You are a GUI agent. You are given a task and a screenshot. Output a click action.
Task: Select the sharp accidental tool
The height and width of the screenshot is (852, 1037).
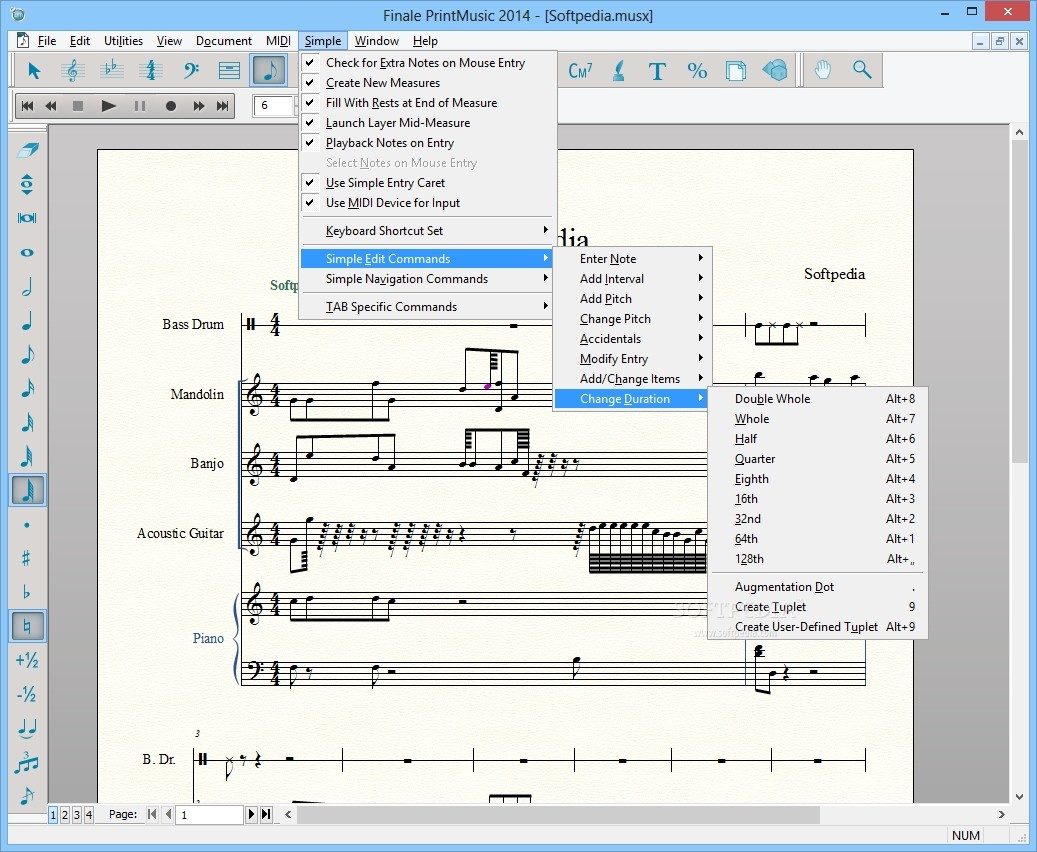[27, 558]
